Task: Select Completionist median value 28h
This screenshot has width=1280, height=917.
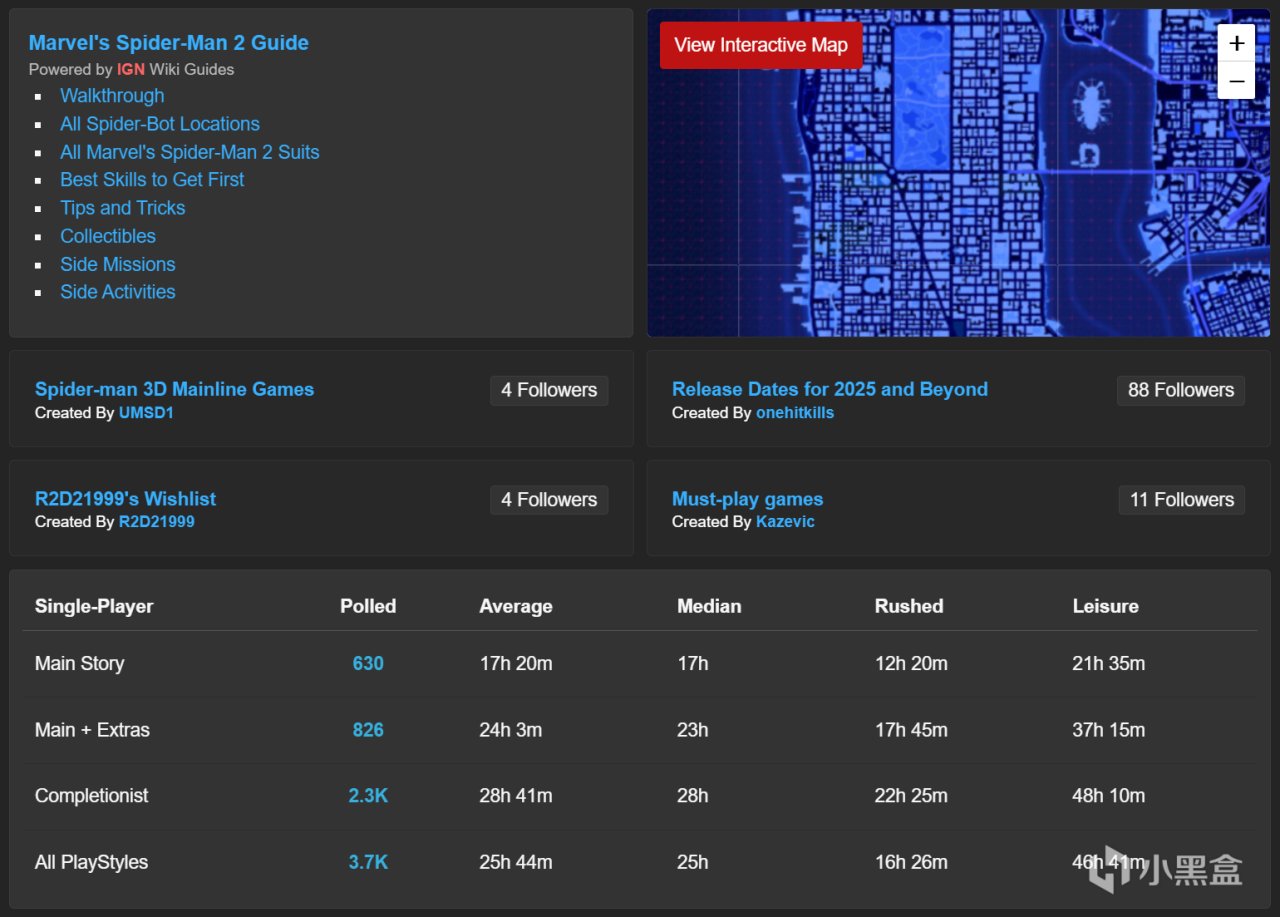Action: coord(692,796)
